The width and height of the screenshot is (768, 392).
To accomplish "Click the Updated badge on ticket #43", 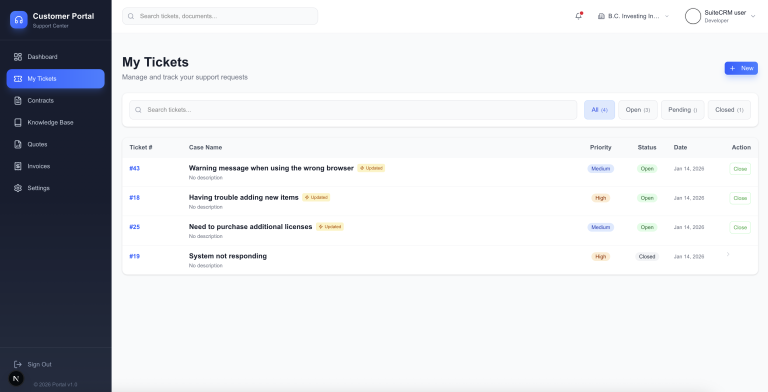I will click(x=371, y=168).
